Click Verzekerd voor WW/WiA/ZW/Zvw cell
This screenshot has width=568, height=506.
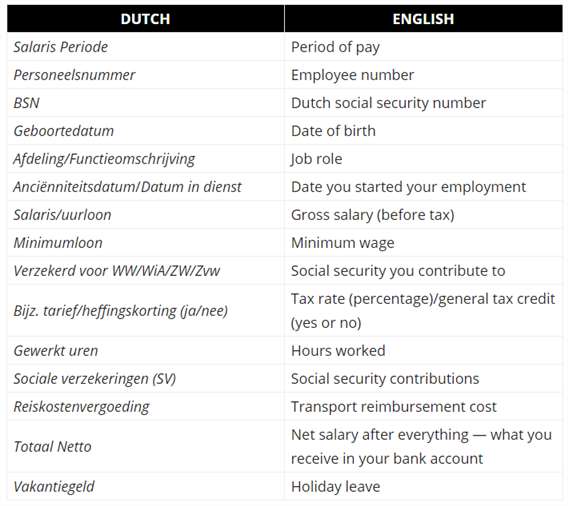click(146, 271)
